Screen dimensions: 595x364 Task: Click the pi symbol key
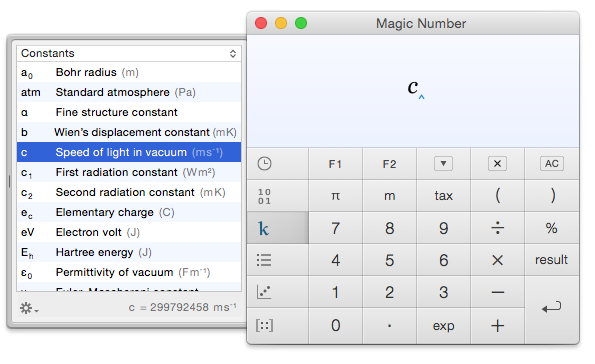335,196
